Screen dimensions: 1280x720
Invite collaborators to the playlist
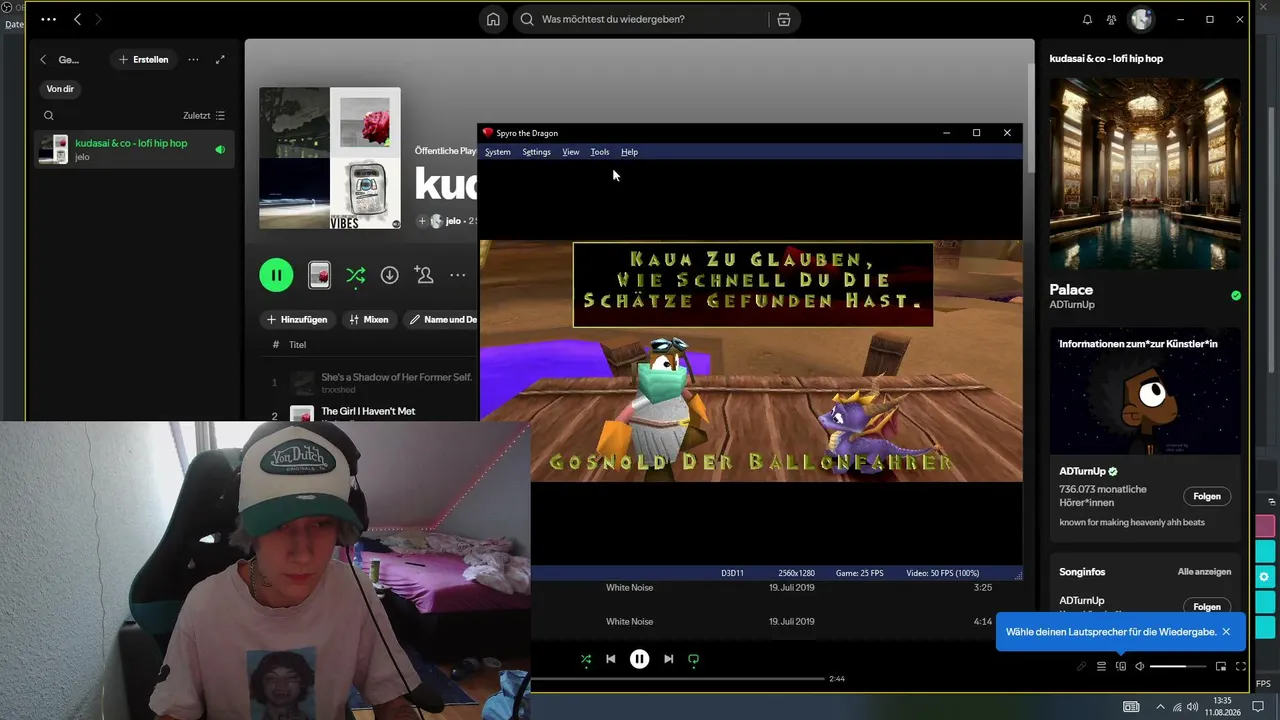[x=424, y=275]
